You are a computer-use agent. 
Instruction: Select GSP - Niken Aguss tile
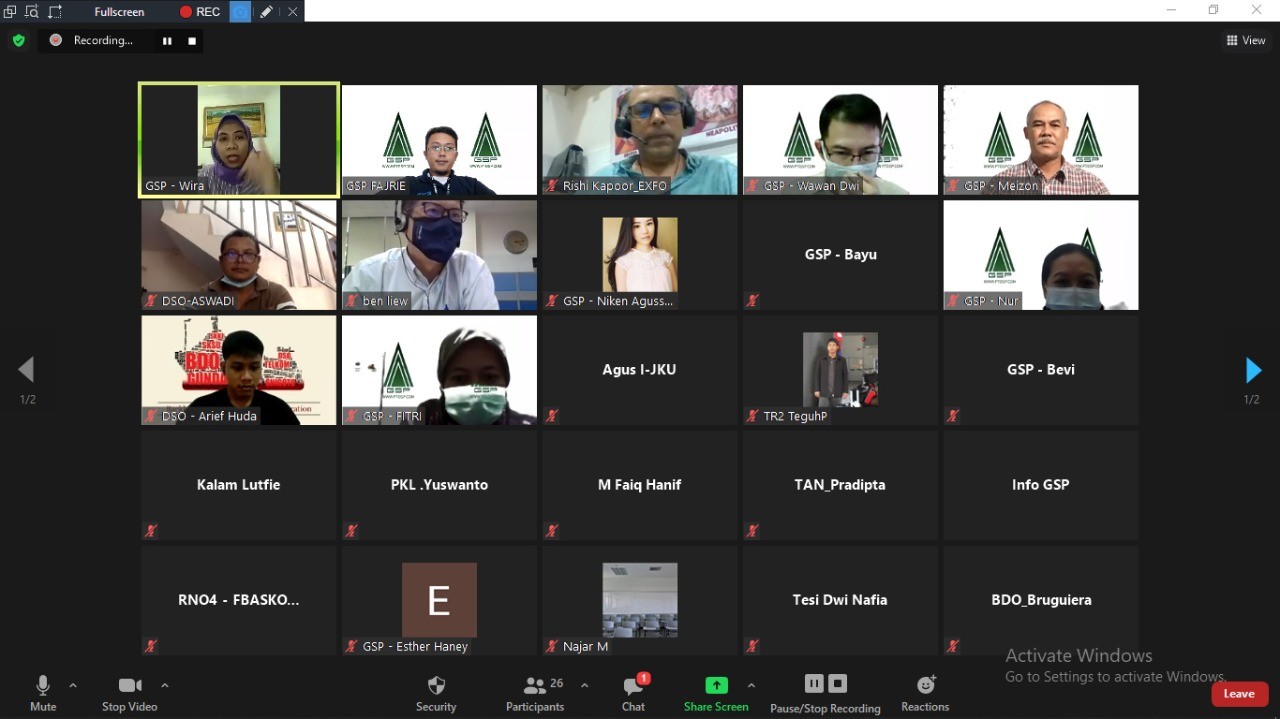click(640, 255)
